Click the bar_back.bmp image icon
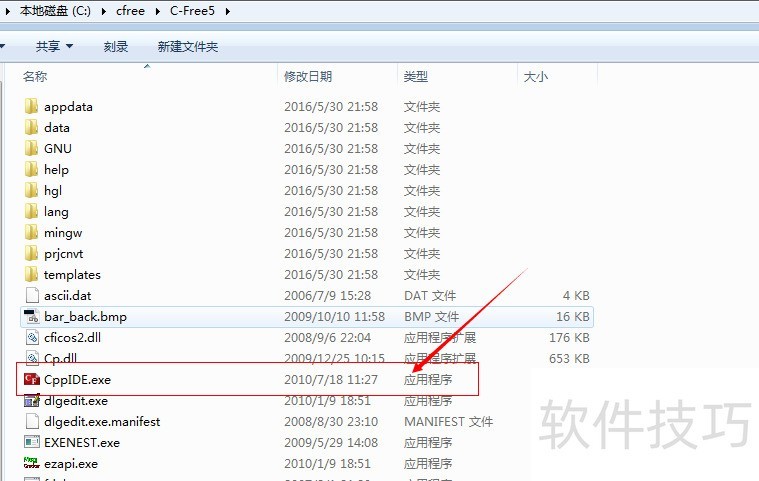Screen dimensions: 759x481 click(x=32, y=316)
